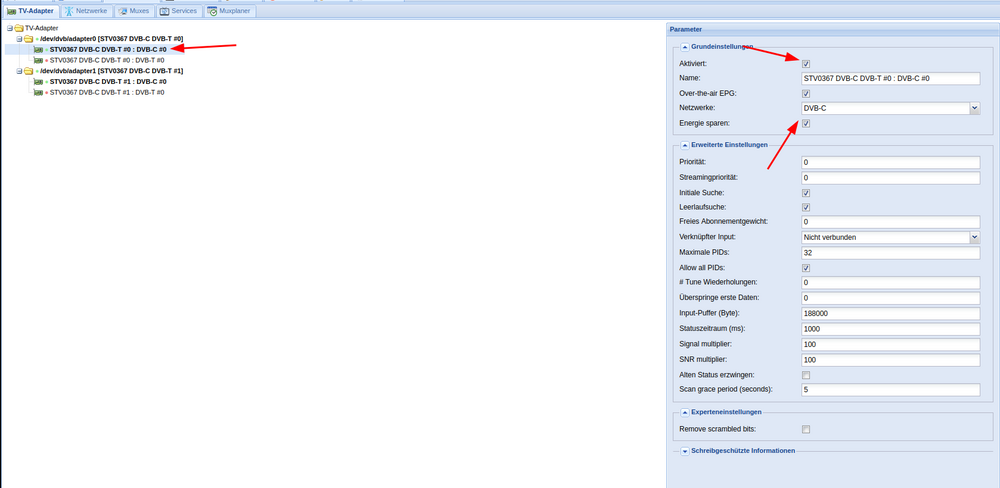Image resolution: width=1000 pixels, height=488 pixels.
Task: Click the Nicht verbunden combo field
Action: (885, 237)
